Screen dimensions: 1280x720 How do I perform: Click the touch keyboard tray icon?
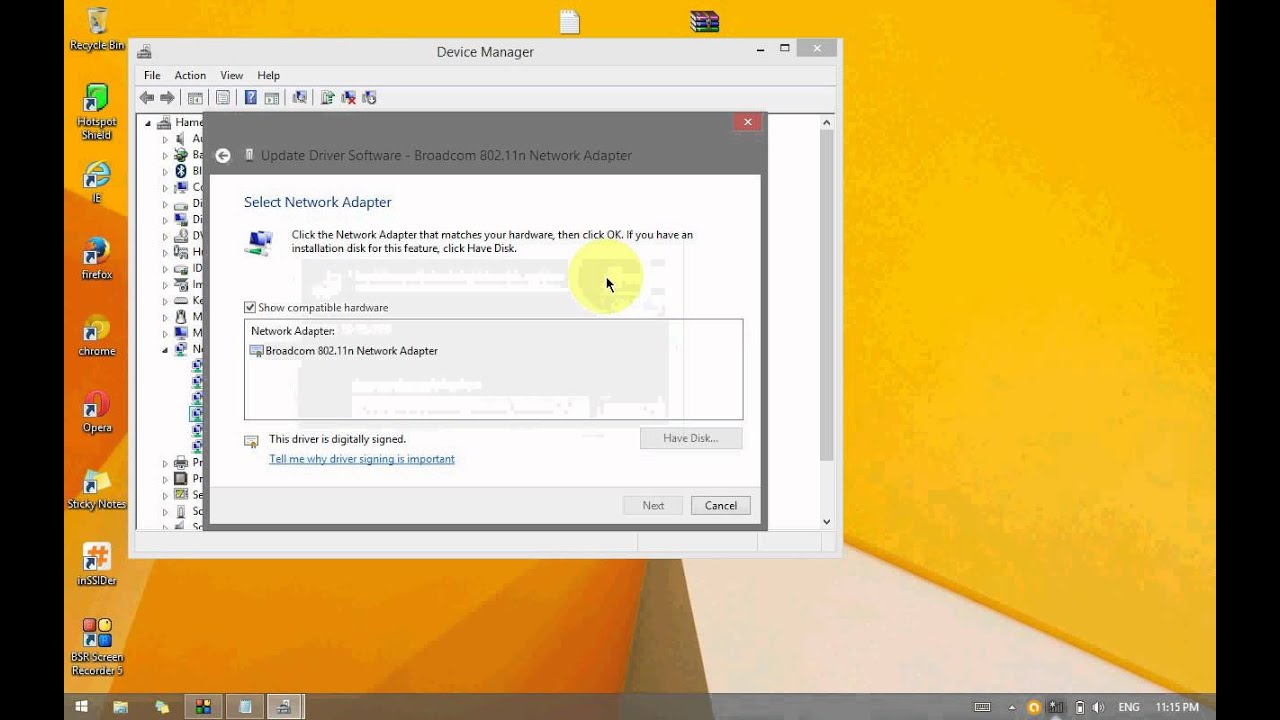[982, 707]
